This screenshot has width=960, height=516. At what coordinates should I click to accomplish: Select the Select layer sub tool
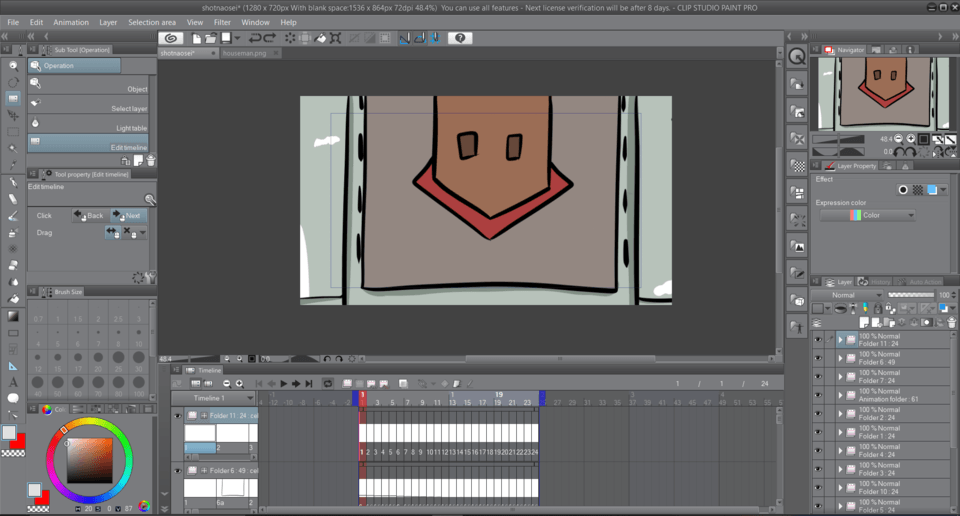click(88, 105)
